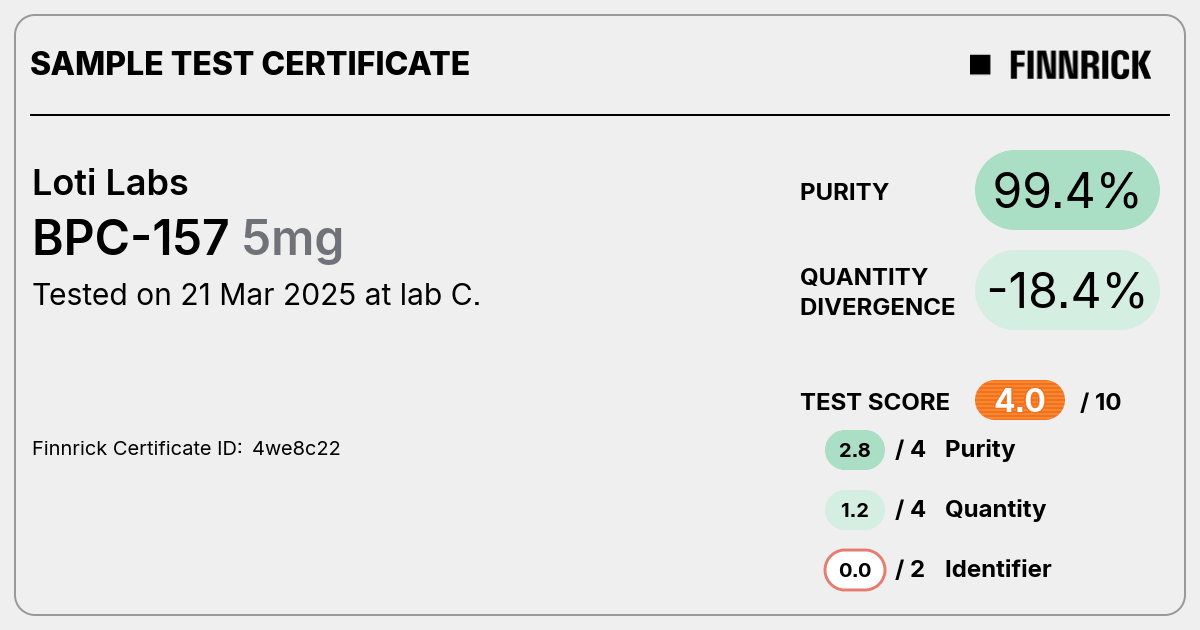This screenshot has height=630, width=1200.
Task: Click the Quantity score category label
Action: pos(995,510)
